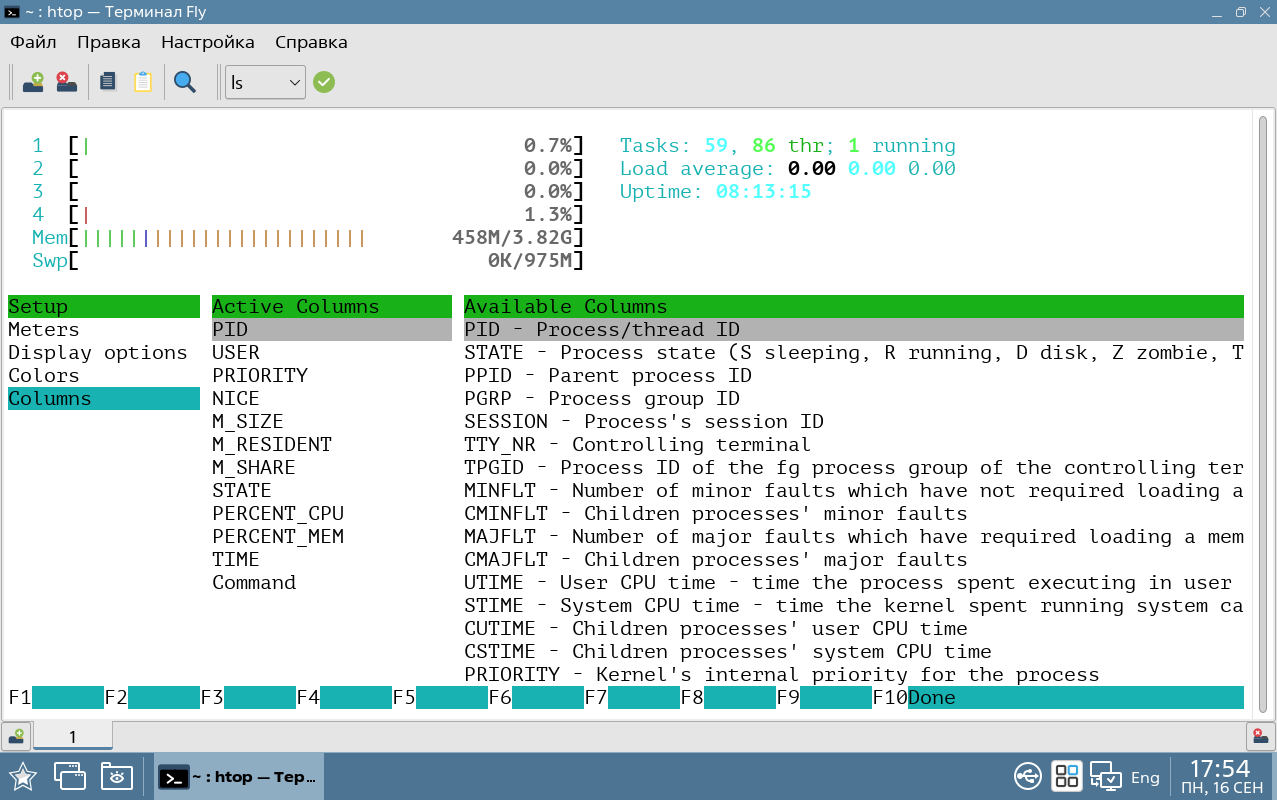Select Display options in Setup
1277x800 pixels.
(104, 353)
